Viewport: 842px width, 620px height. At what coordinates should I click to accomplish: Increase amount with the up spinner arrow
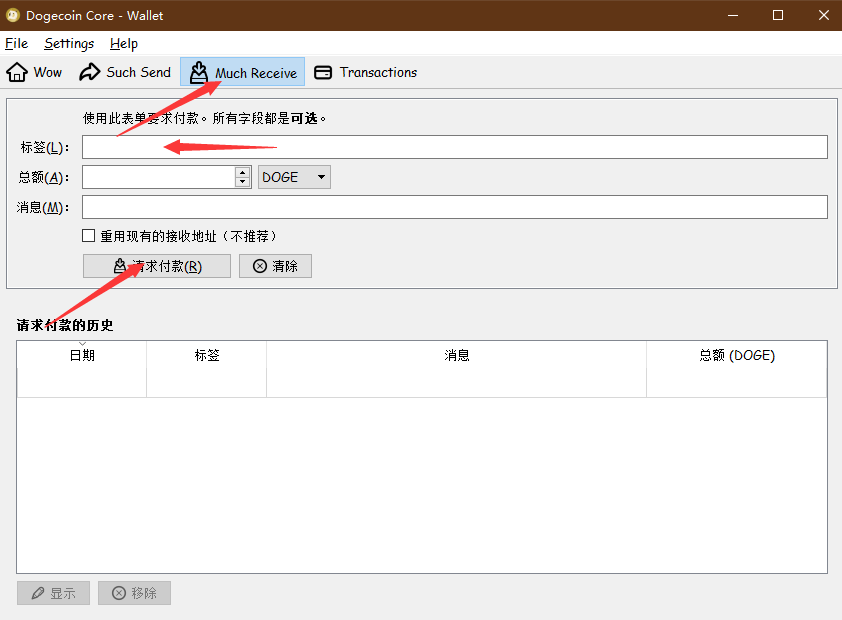pyautogui.click(x=242, y=172)
